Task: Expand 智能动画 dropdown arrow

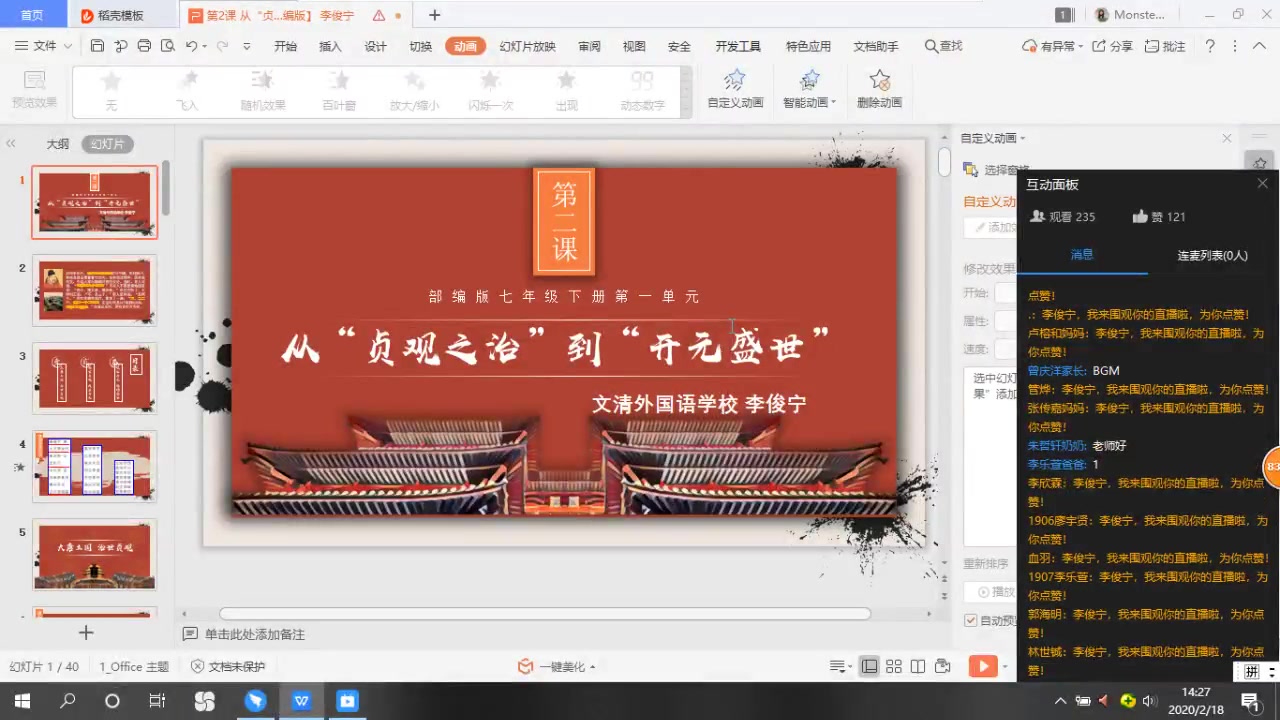Action: [x=833, y=103]
